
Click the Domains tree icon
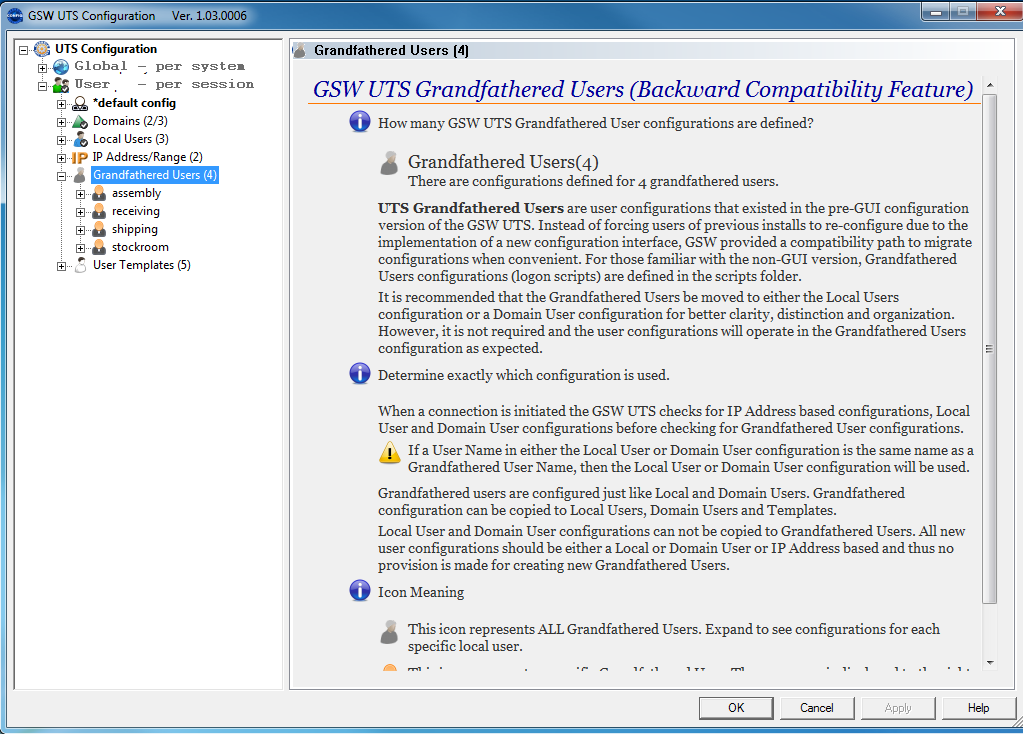point(80,121)
